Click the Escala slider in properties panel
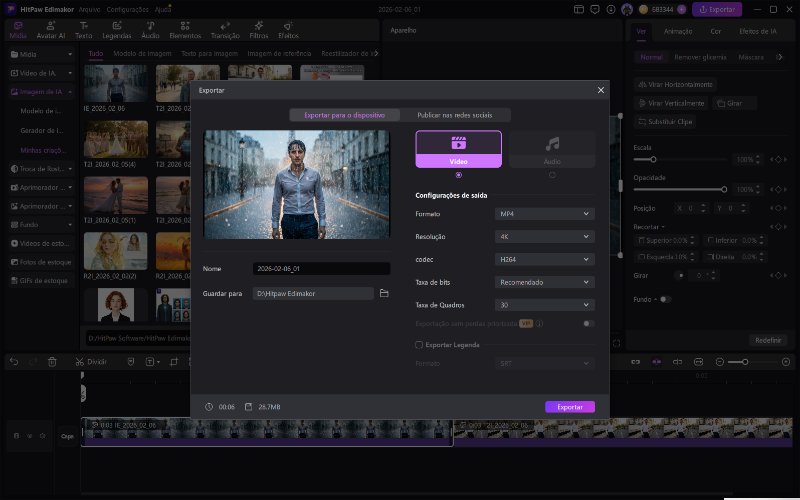This screenshot has height=500, width=800. [x=680, y=159]
